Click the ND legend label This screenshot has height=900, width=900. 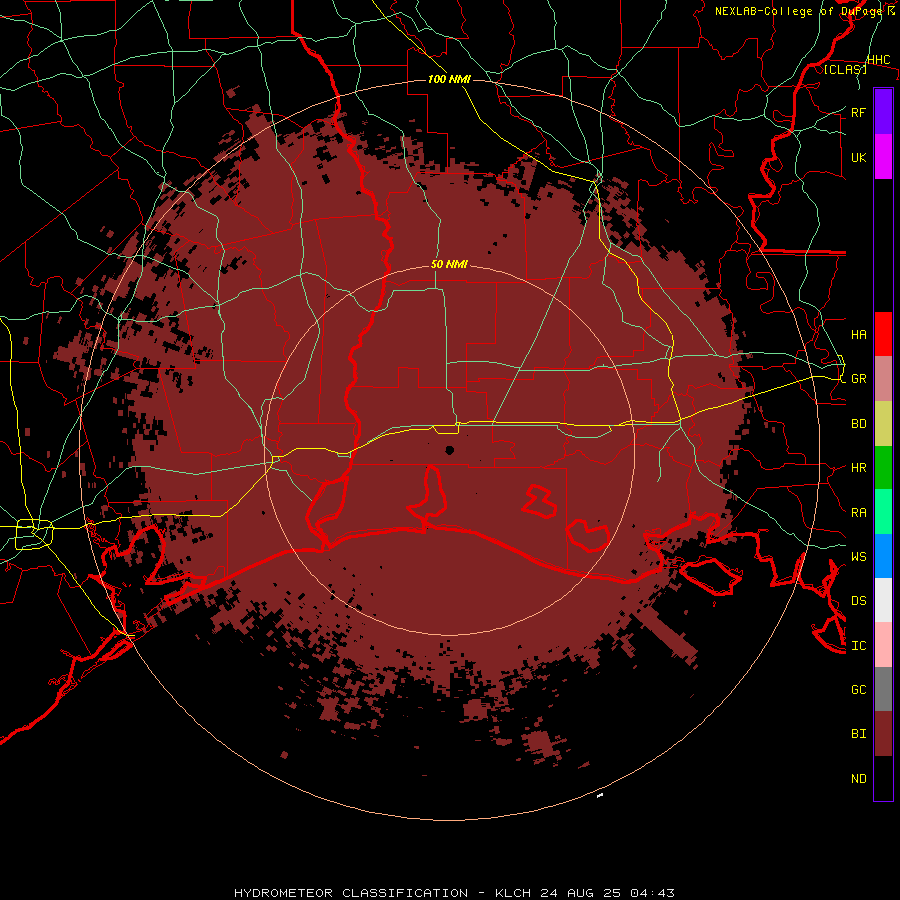pyautogui.click(x=858, y=779)
